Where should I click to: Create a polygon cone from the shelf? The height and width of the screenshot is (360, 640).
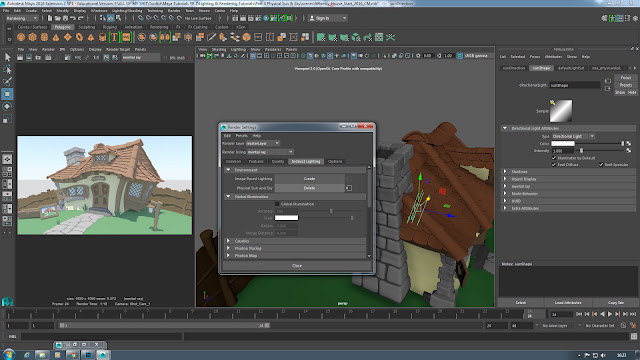point(56,38)
